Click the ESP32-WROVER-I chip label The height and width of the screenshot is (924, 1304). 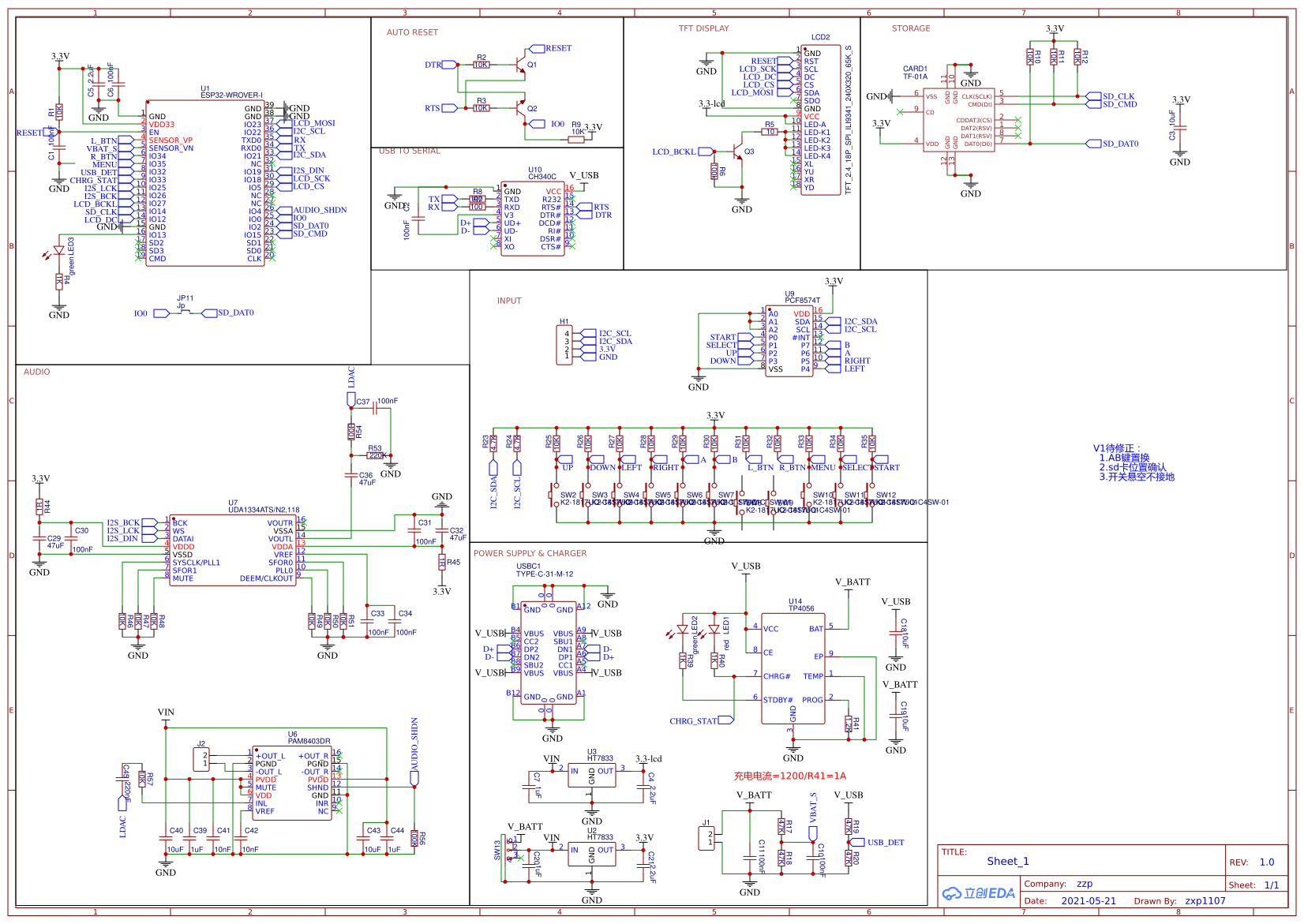click(231, 95)
